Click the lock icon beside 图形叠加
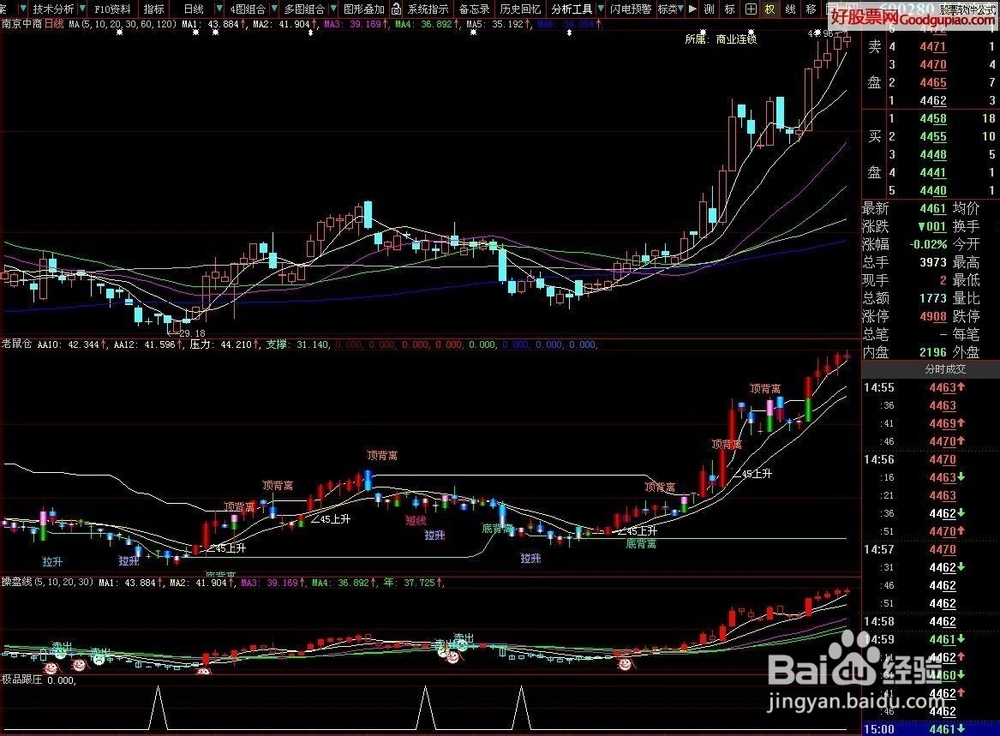Image resolution: width=1000 pixels, height=736 pixels. 397,9
